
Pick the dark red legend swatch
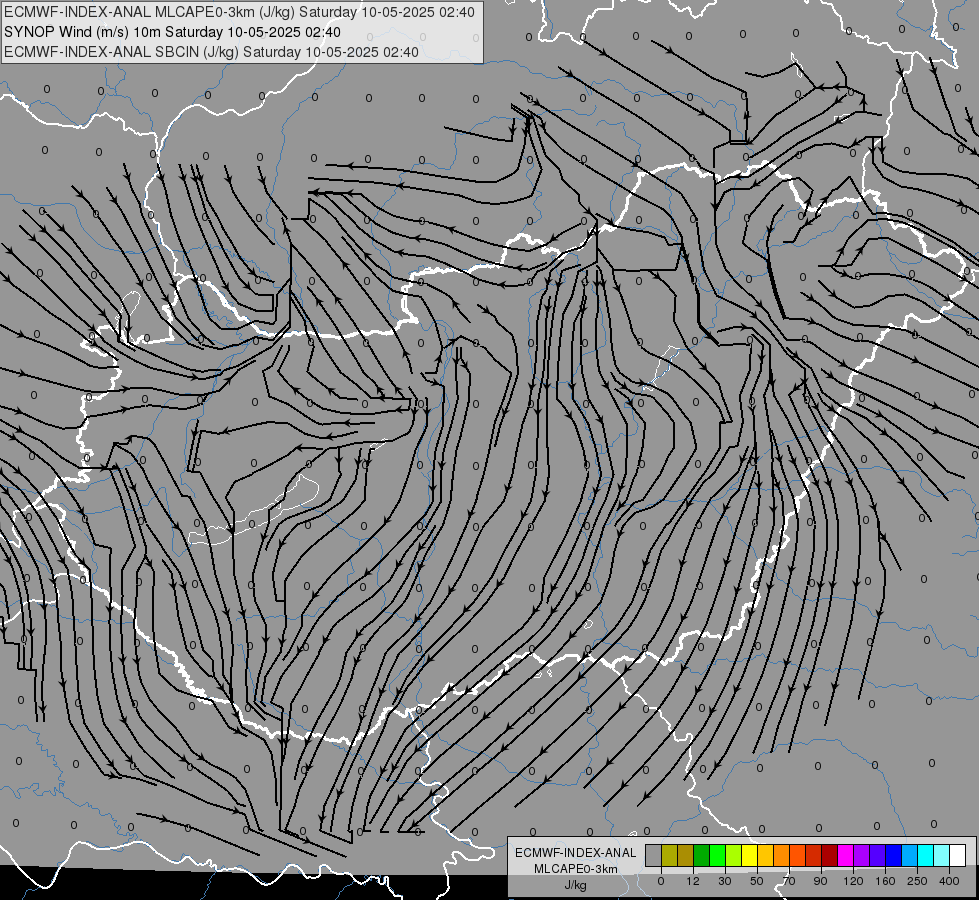click(x=830, y=855)
